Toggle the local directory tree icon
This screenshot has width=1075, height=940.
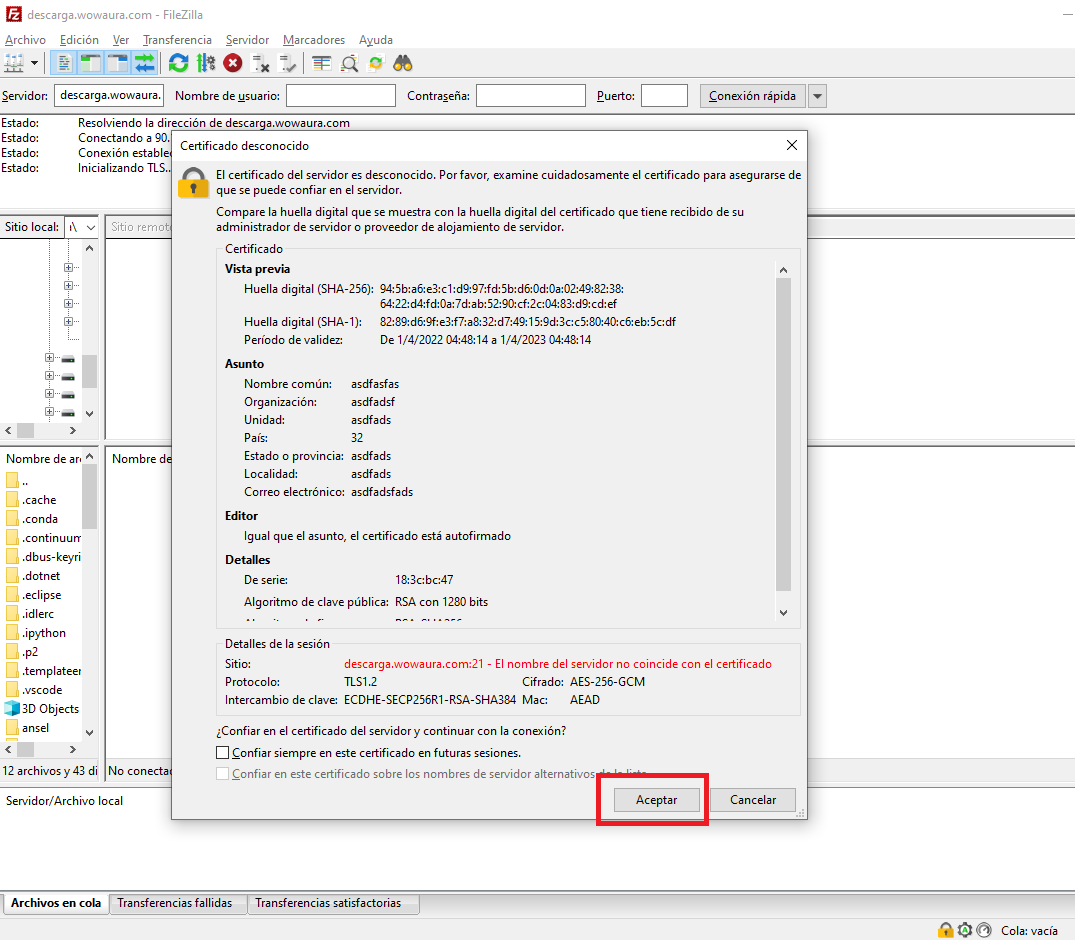(90, 64)
